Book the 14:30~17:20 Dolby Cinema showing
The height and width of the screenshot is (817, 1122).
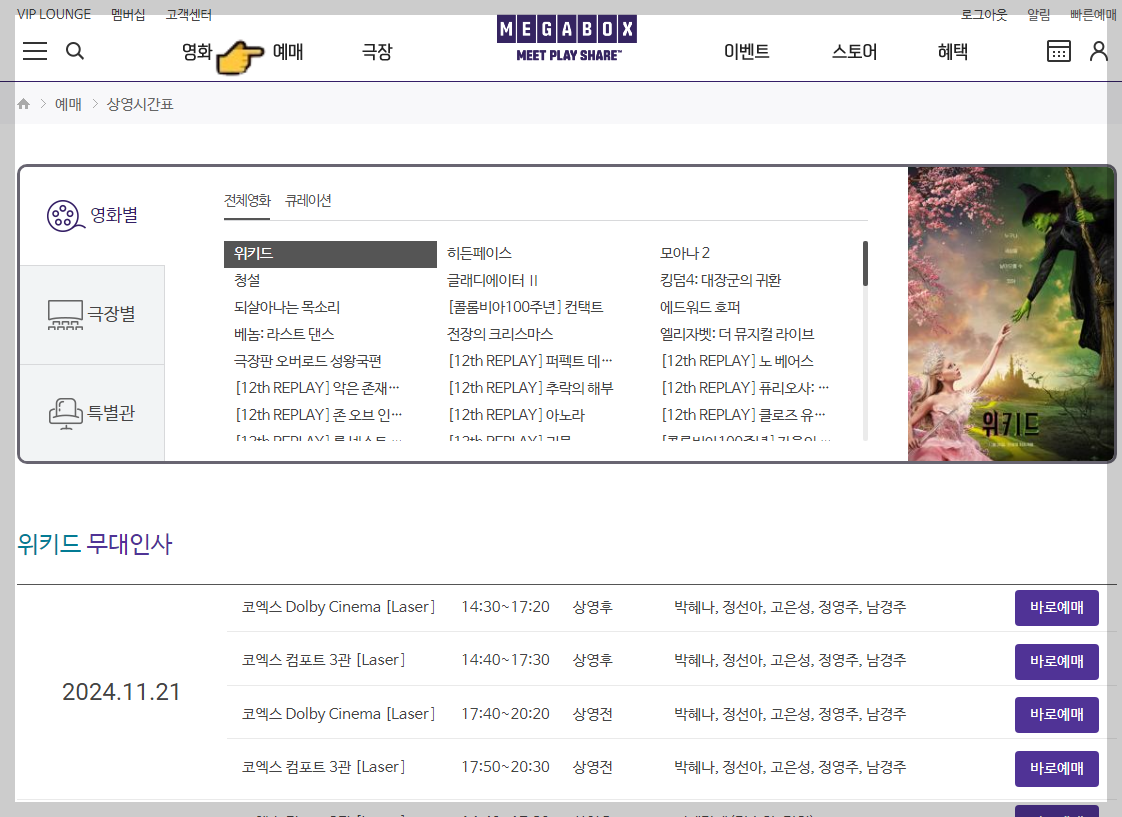pyautogui.click(x=1056, y=608)
